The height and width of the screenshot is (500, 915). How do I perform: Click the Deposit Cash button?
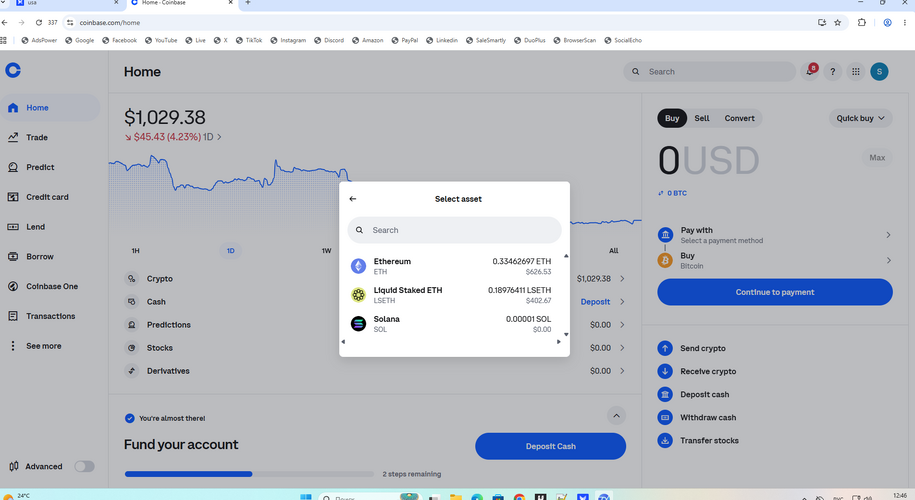point(550,446)
